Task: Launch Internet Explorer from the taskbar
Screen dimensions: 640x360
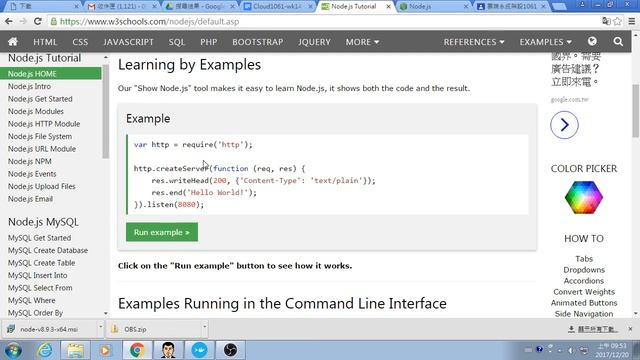Action: coord(44,350)
